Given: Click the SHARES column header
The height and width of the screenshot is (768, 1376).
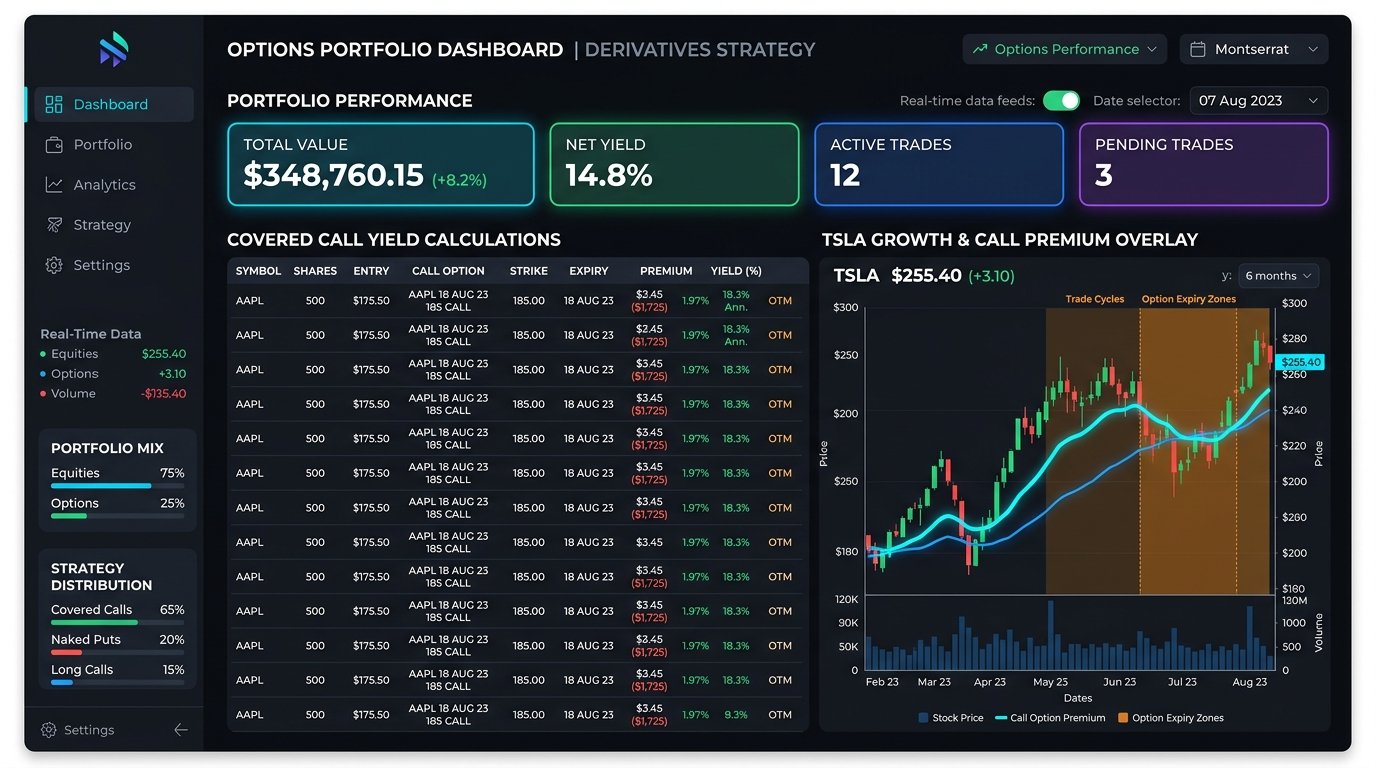Looking at the screenshot, I should tap(315, 271).
